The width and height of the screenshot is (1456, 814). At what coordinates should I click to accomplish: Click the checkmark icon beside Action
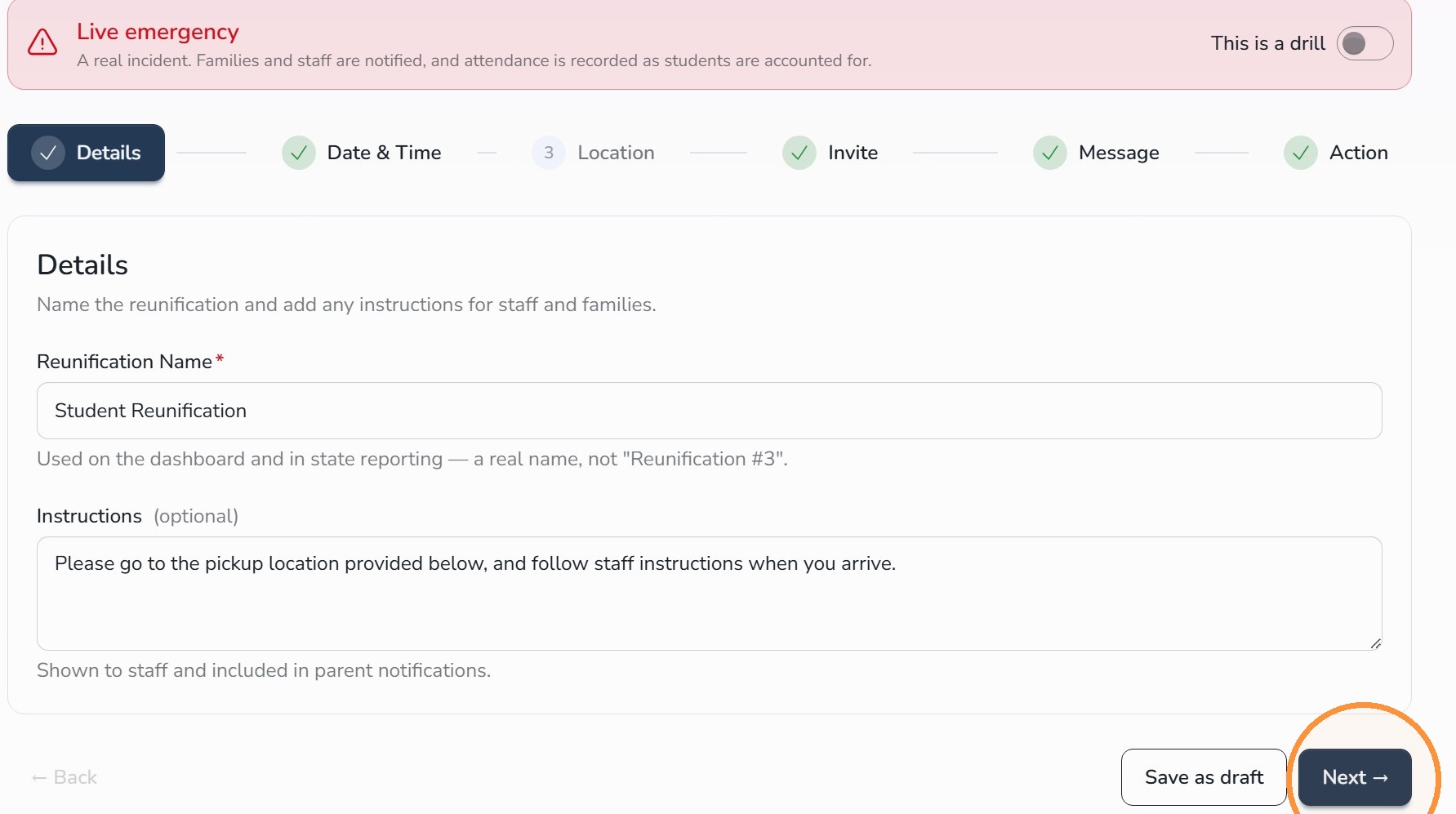tap(1301, 153)
